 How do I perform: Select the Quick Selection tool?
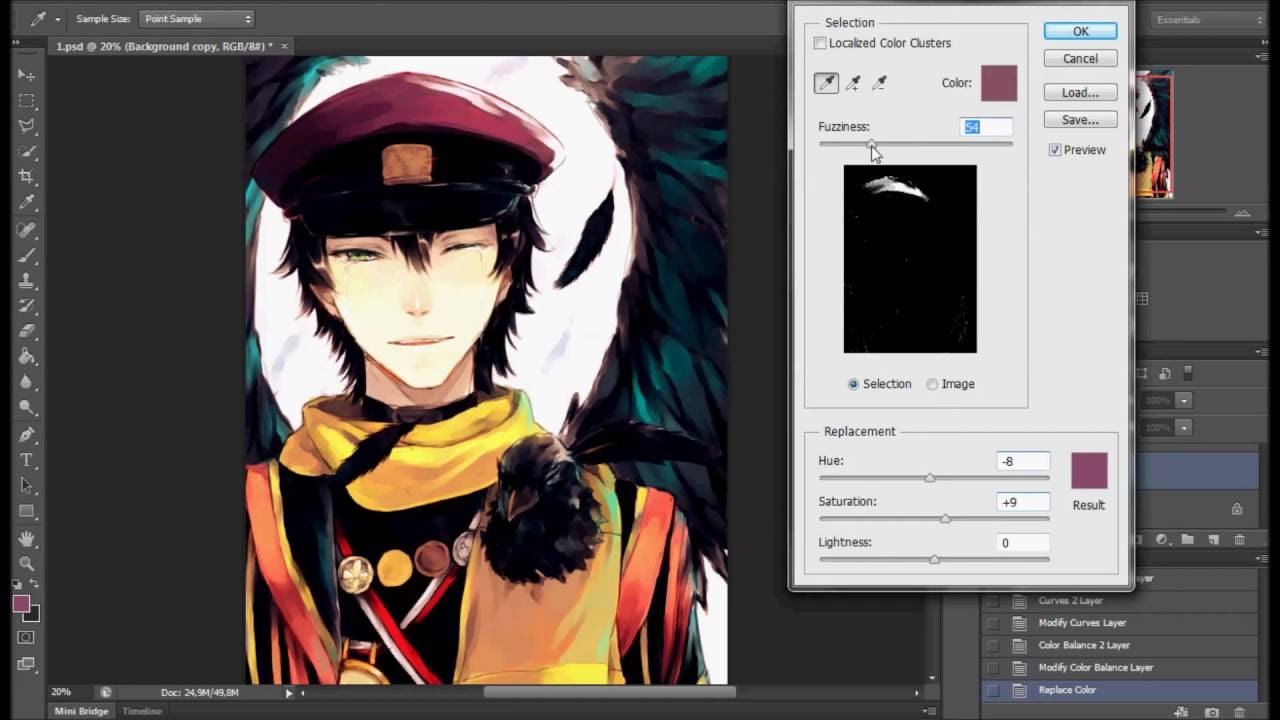(27, 152)
